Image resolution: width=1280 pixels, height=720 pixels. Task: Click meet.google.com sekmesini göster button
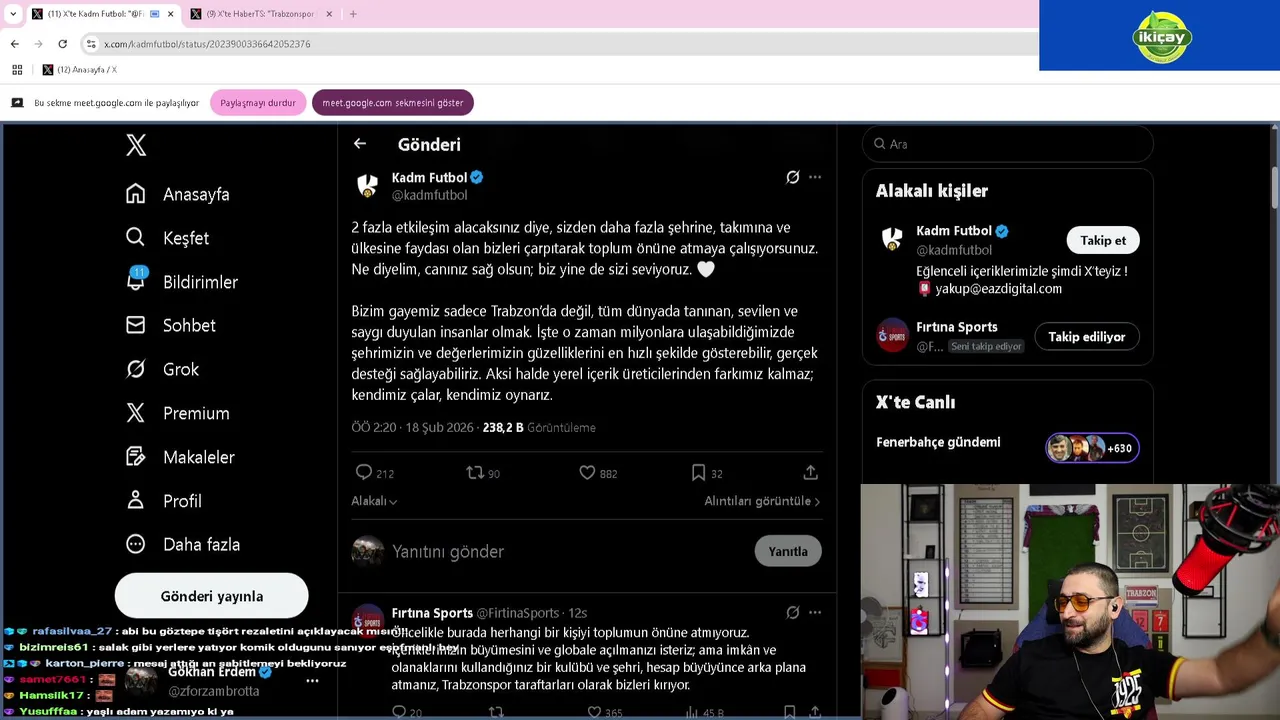(392, 103)
